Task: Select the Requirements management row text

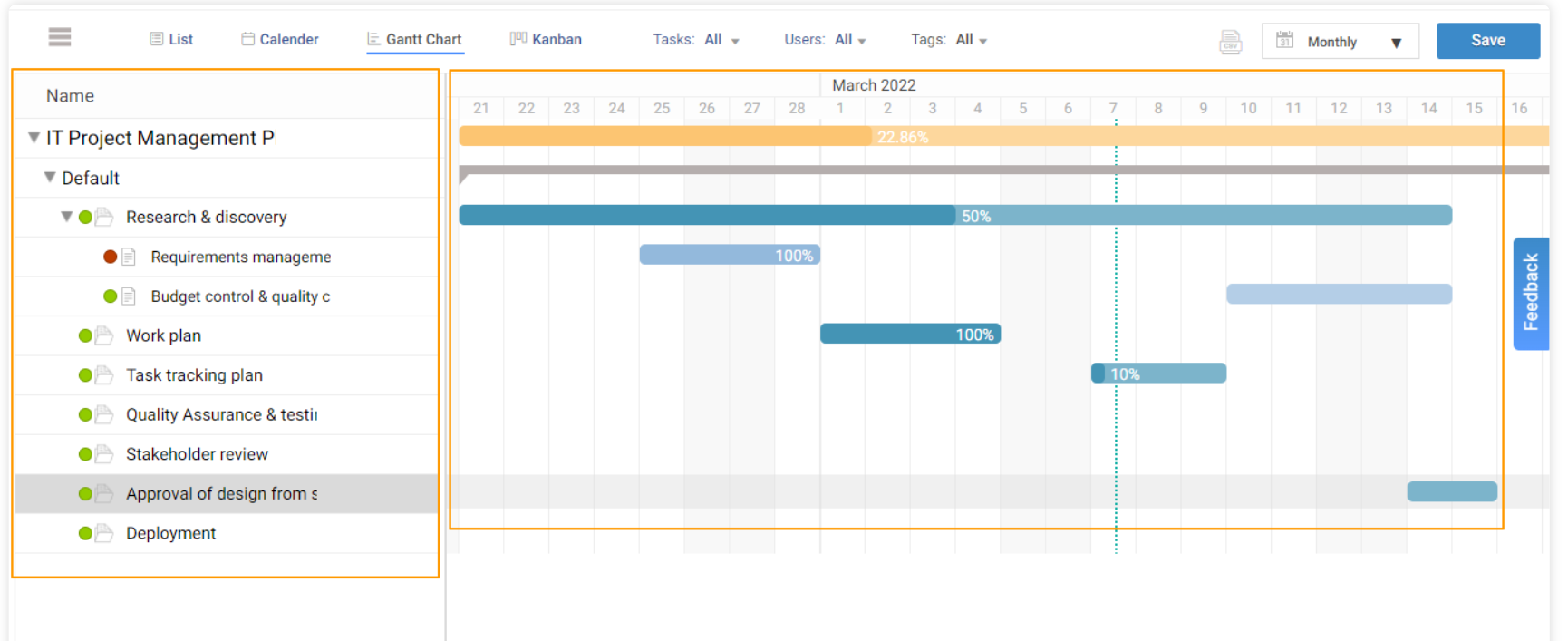Action: tap(241, 257)
